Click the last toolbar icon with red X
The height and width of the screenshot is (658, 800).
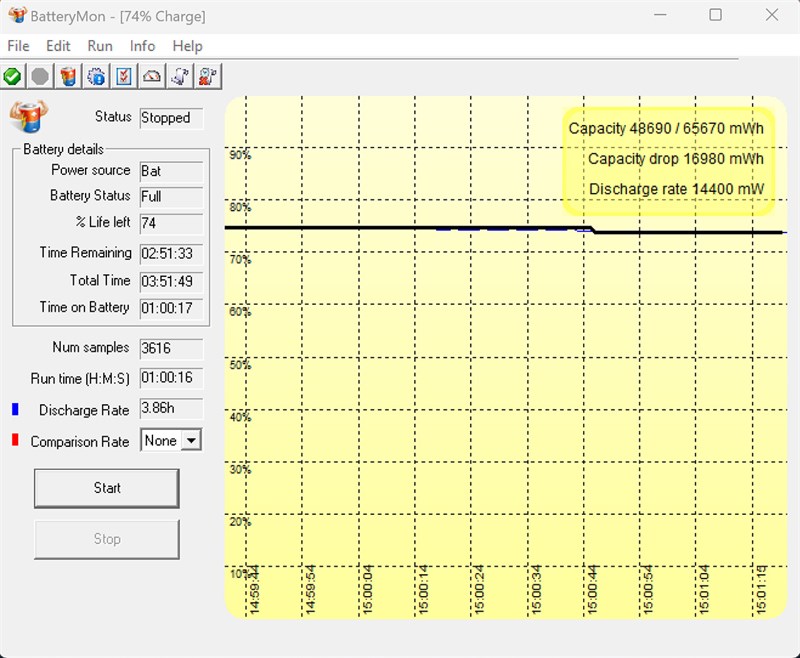[208, 76]
